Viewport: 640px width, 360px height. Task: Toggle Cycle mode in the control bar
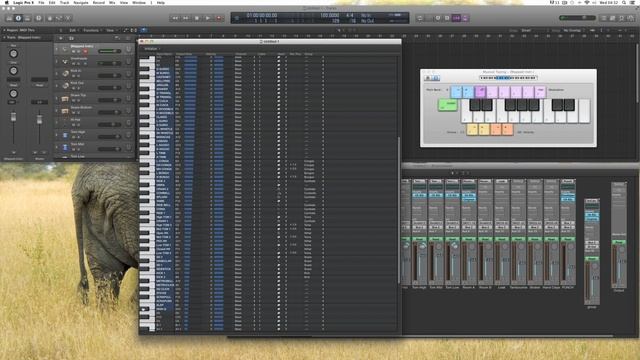pos(420,18)
